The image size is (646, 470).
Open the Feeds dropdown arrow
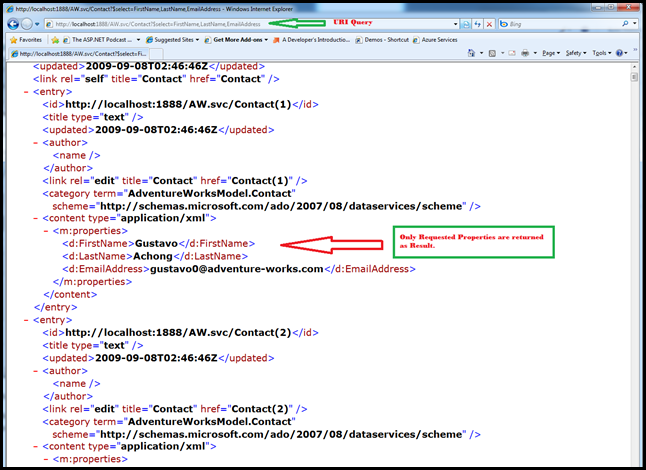tap(502, 53)
